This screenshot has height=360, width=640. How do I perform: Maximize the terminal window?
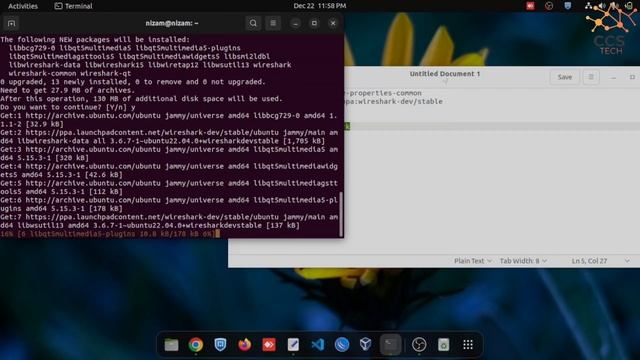pyautogui.click(x=314, y=23)
